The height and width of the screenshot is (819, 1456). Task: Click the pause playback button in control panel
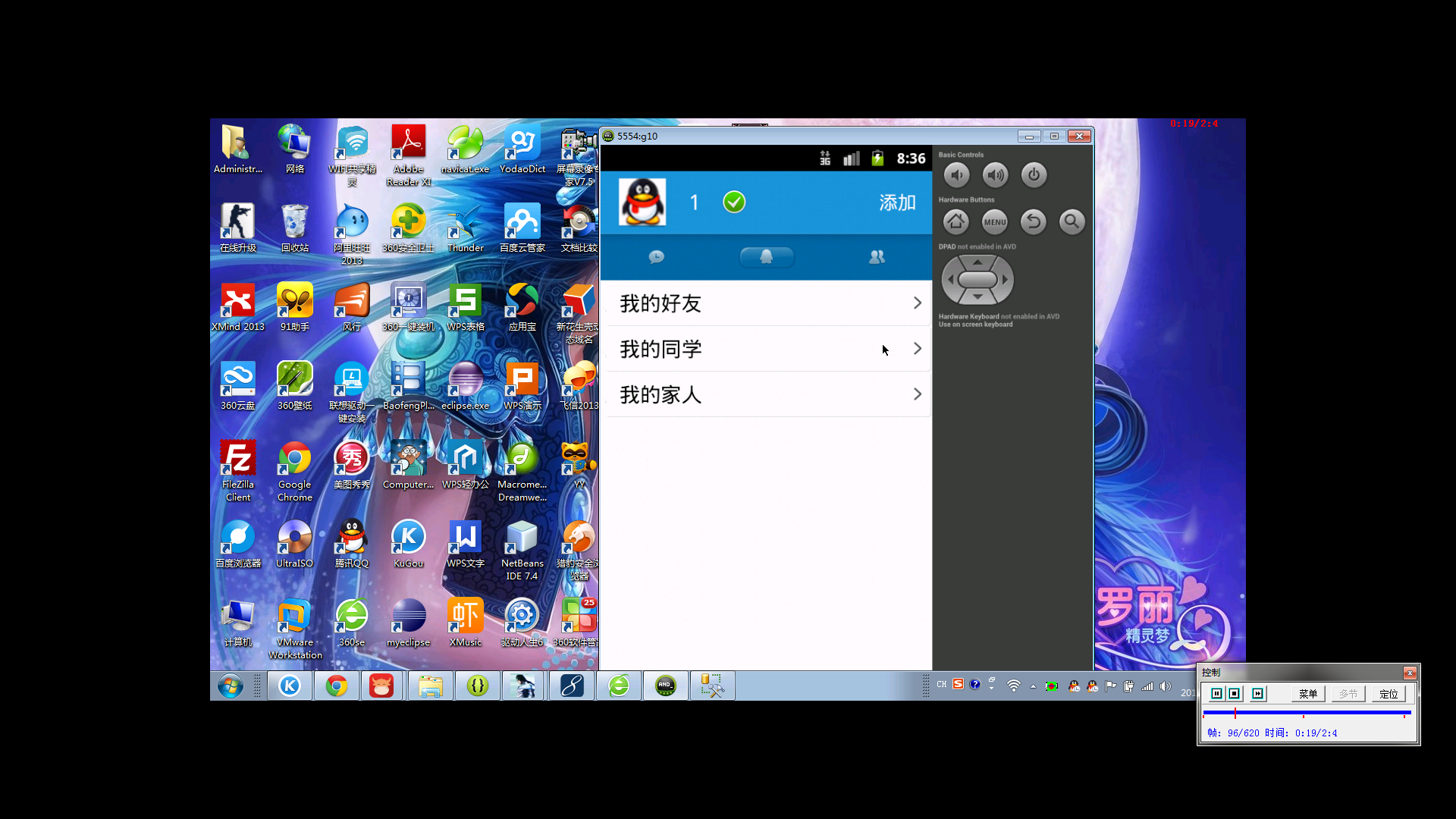tap(1216, 694)
